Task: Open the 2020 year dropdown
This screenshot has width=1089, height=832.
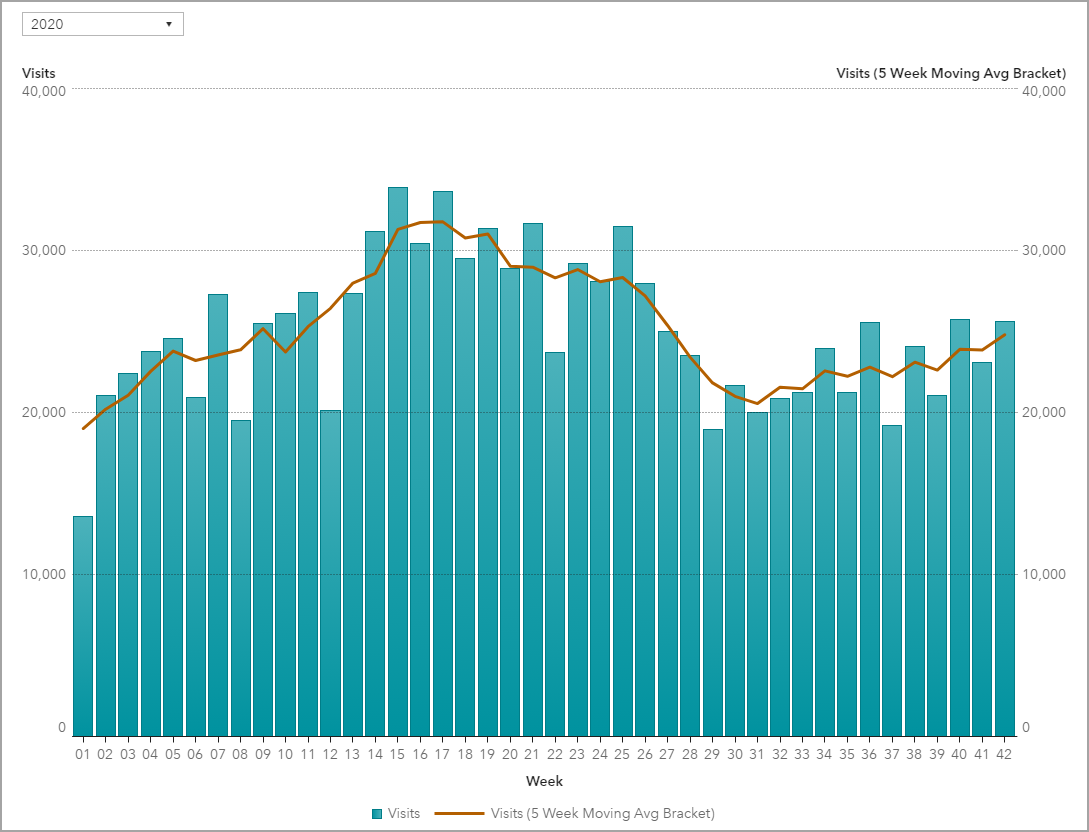Action: pos(102,24)
